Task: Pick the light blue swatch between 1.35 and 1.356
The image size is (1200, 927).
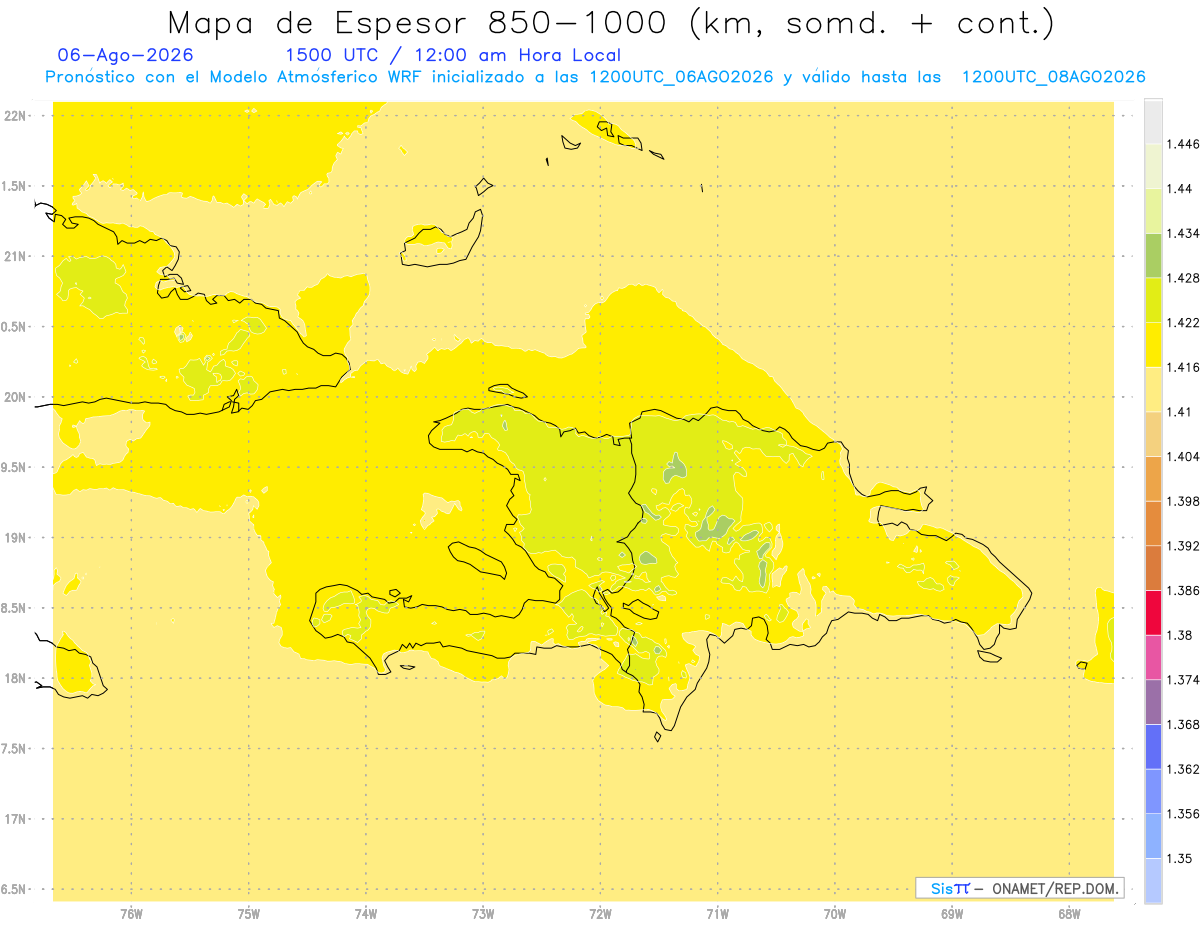Action: 1153,835
